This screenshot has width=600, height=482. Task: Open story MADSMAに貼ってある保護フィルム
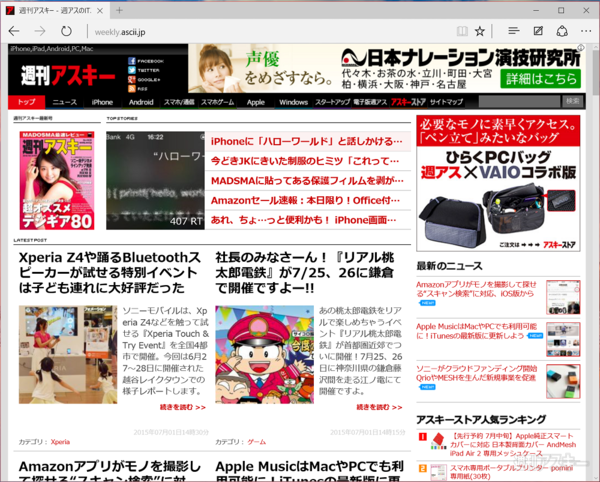(307, 181)
